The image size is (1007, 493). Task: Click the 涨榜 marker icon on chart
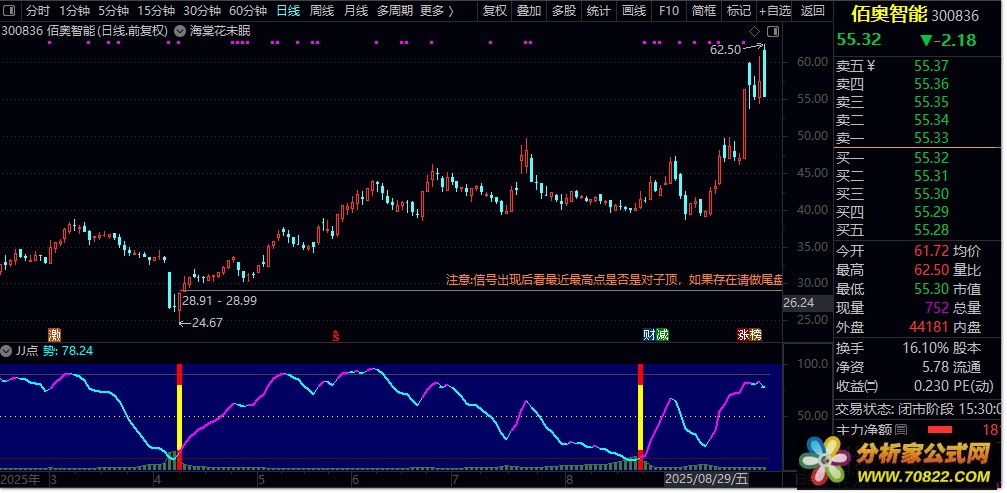[749, 334]
